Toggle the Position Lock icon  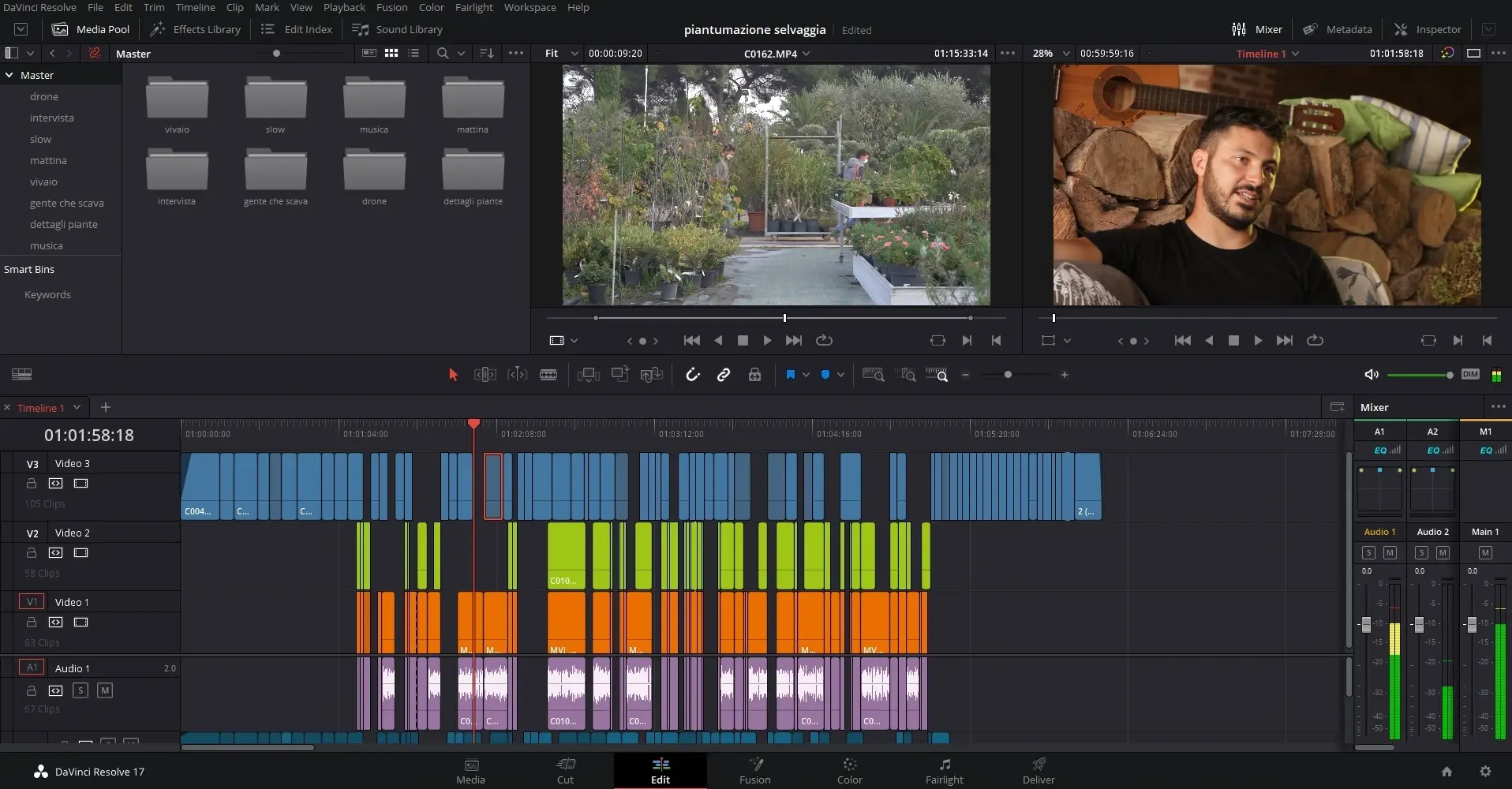pos(755,375)
